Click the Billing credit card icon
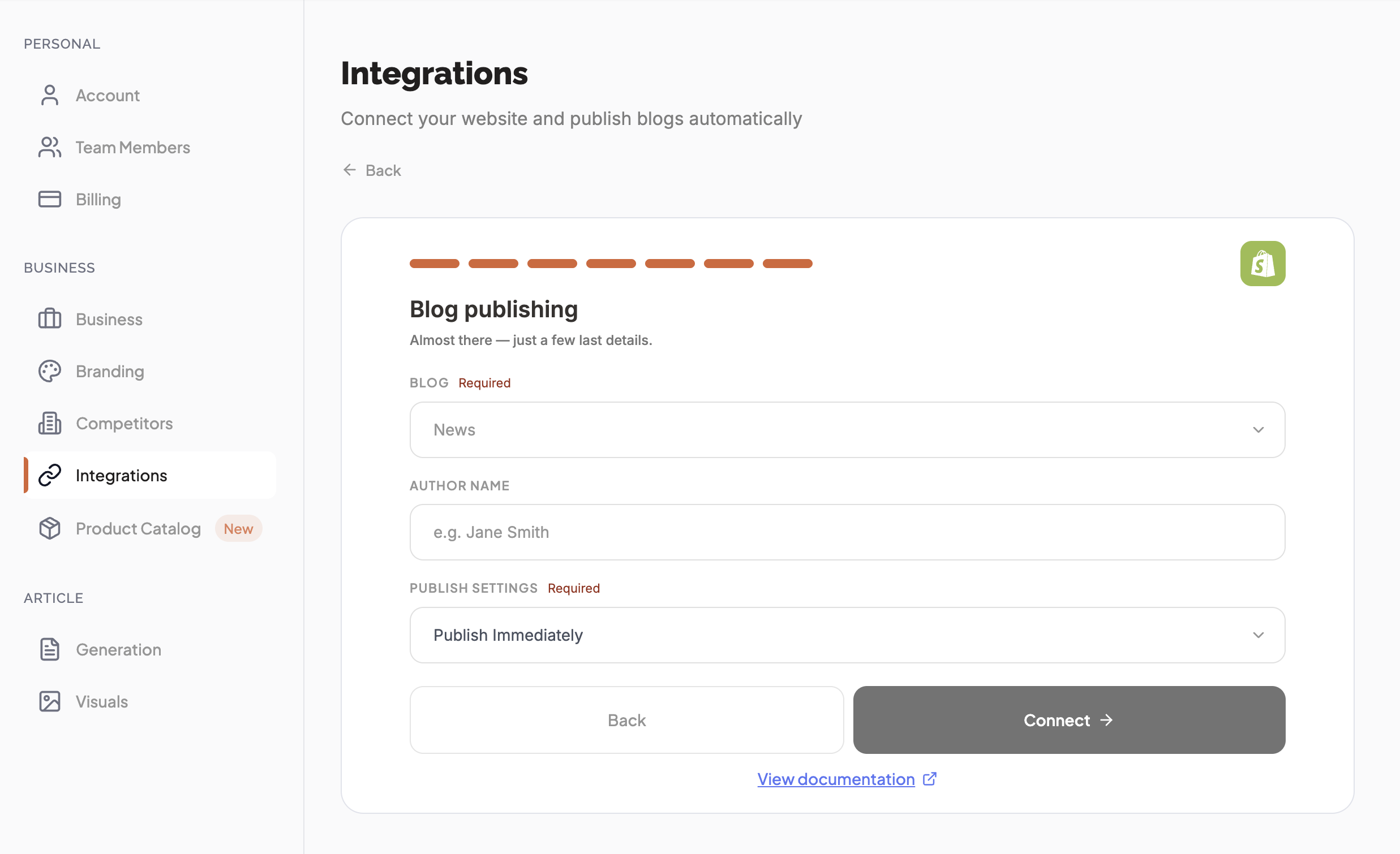1400x854 pixels. click(50, 199)
